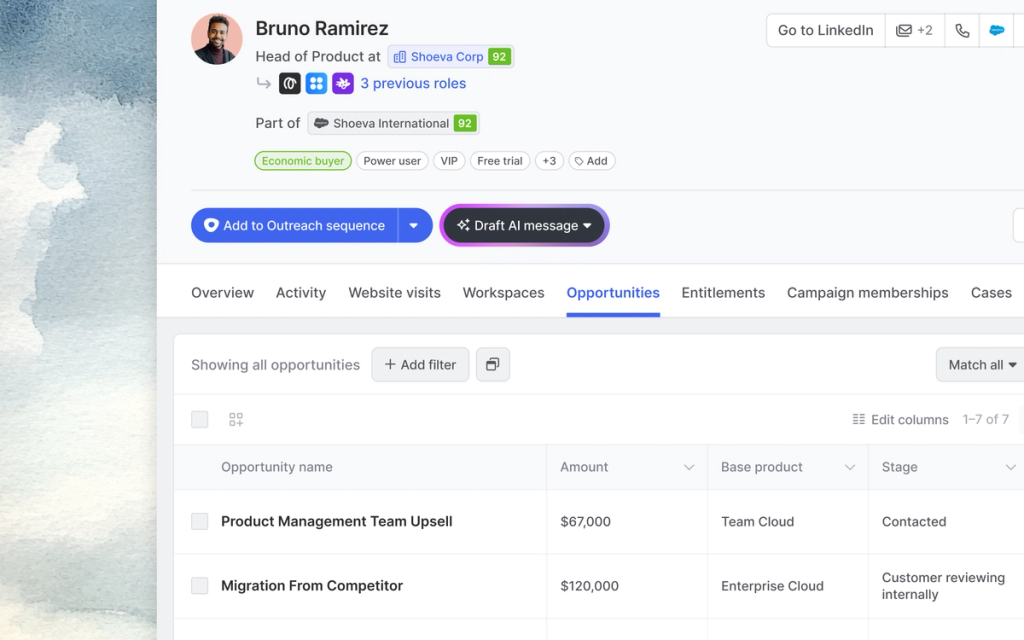
Task: Click the Economic buyer tag
Action: pos(302,160)
